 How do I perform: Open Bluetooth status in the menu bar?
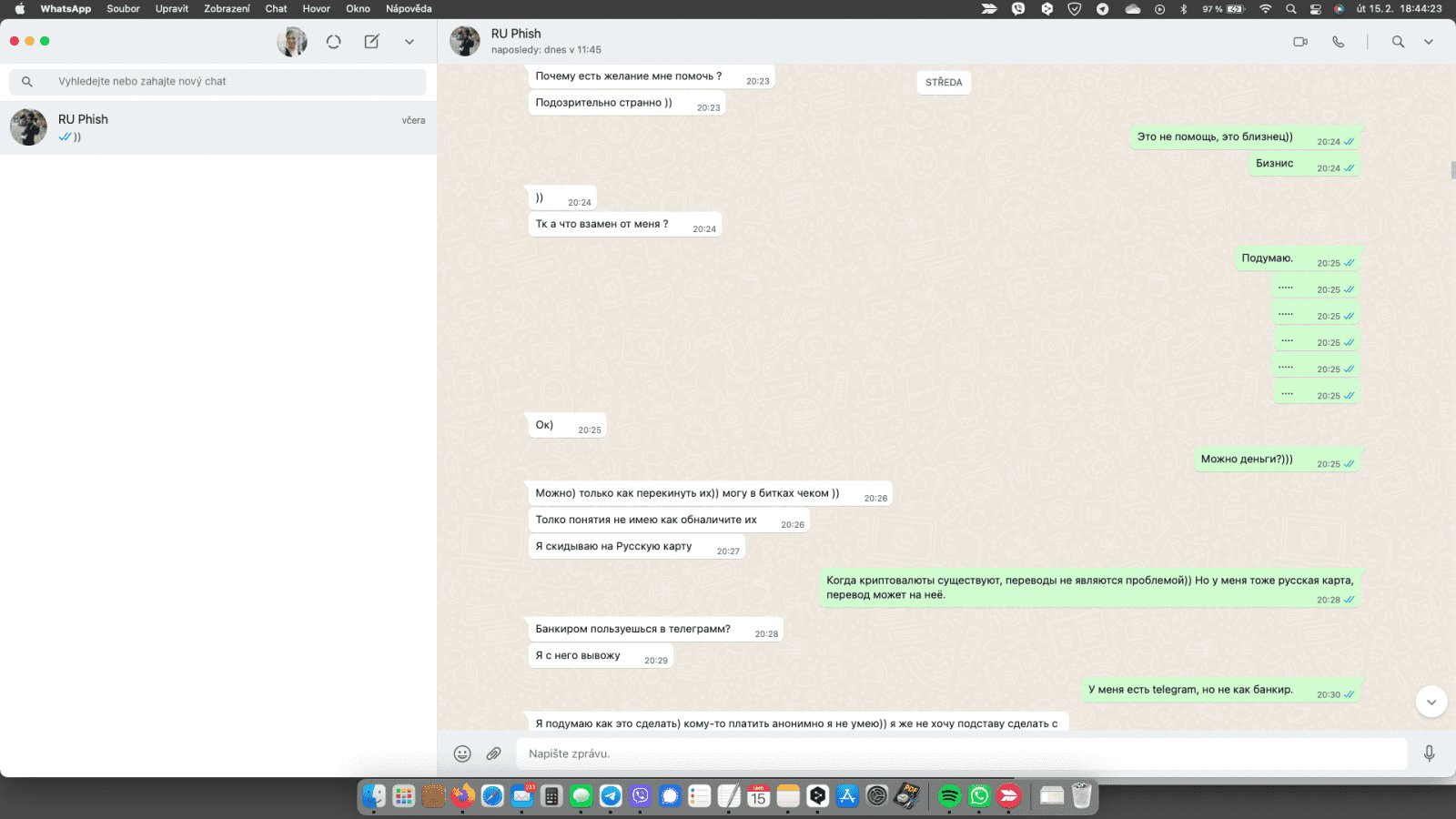click(1184, 9)
